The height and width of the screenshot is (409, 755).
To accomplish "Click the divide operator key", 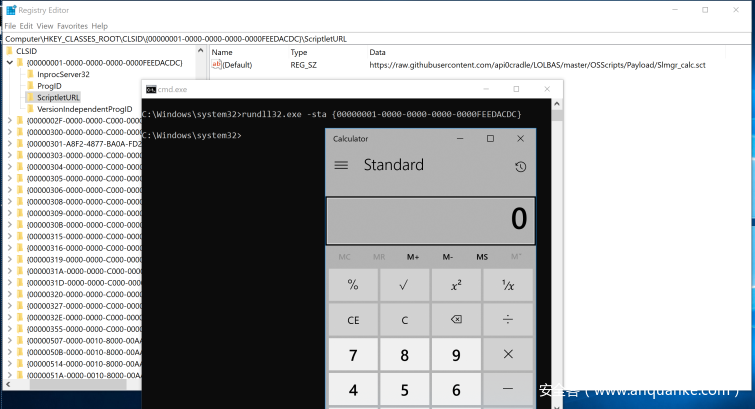I will tap(508, 319).
